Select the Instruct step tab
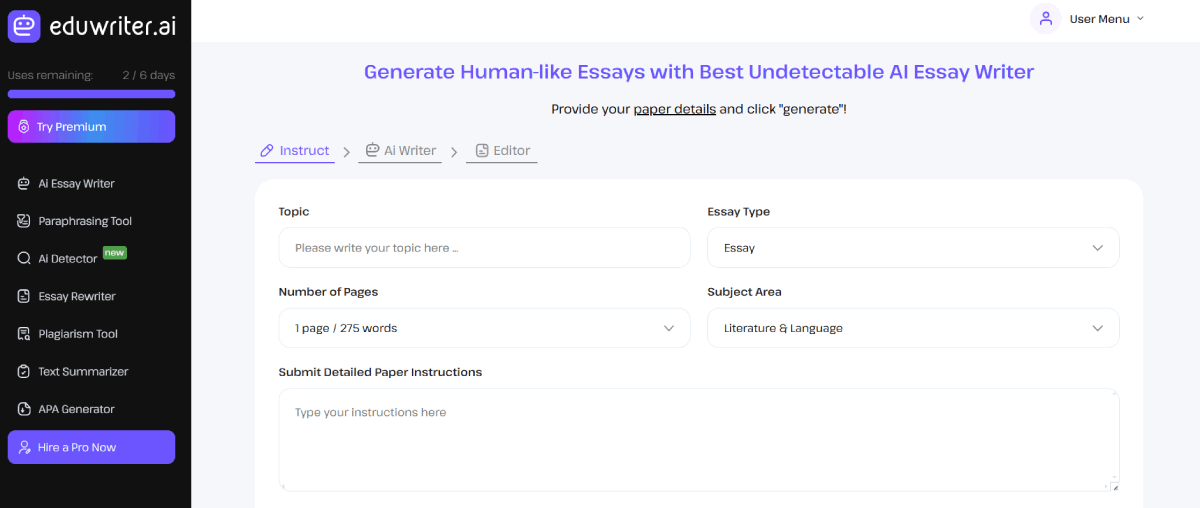1200x508 pixels. coord(294,151)
